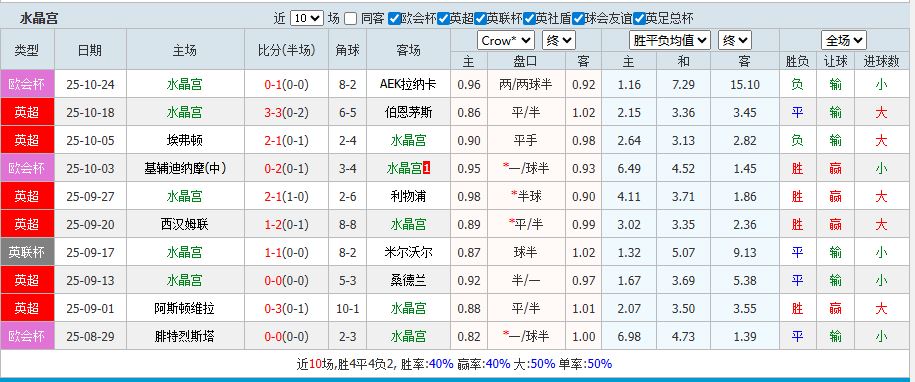Image resolution: width=915 pixels, height=382 pixels.
Task: Open home team 西汉姆联
Action: tap(184, 225)
